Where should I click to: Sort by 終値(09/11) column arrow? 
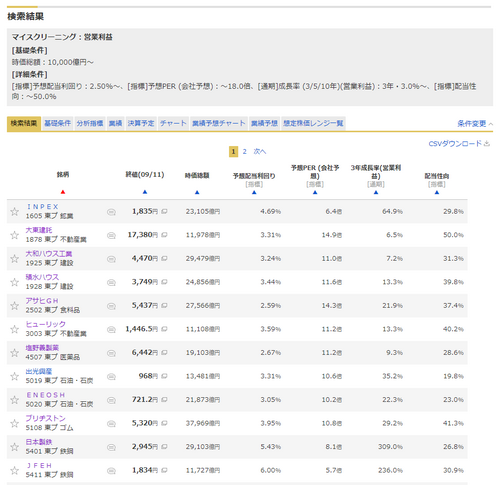[145, 192]
